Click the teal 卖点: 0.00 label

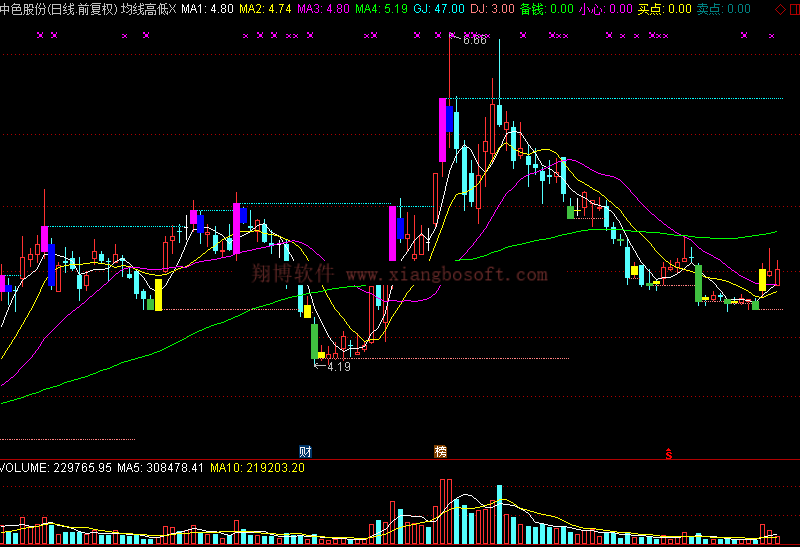pos(723,9)
